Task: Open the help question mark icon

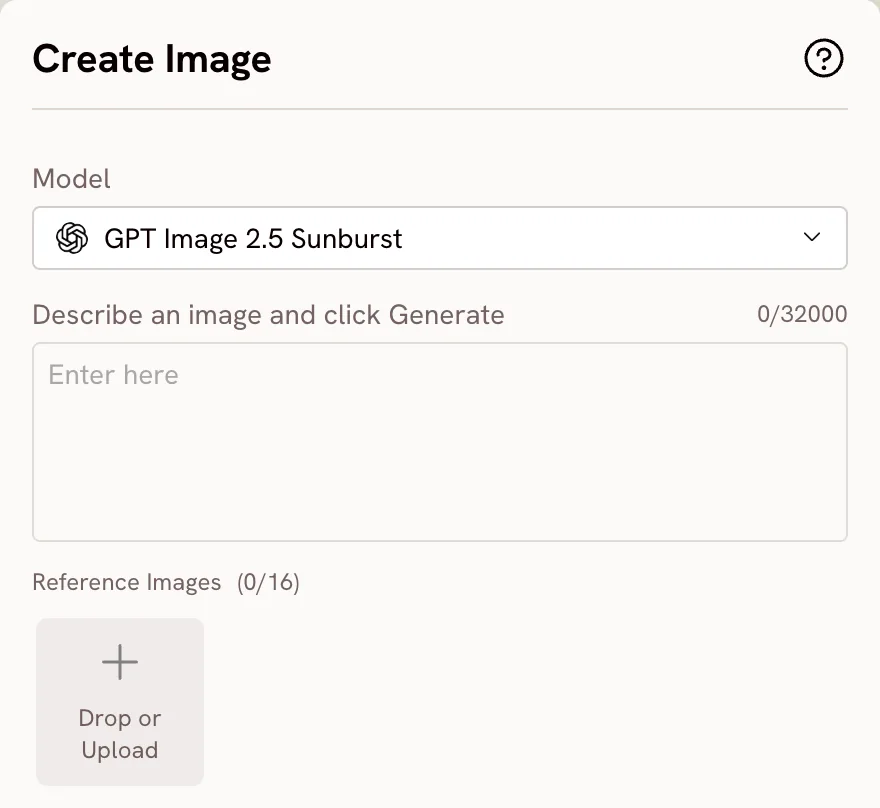Action: 823,58
